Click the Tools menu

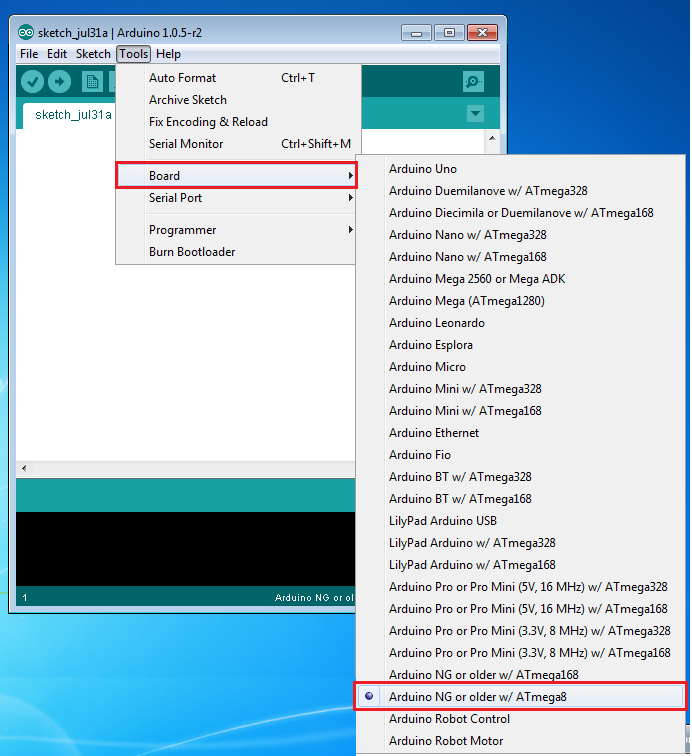pos(134,54)
